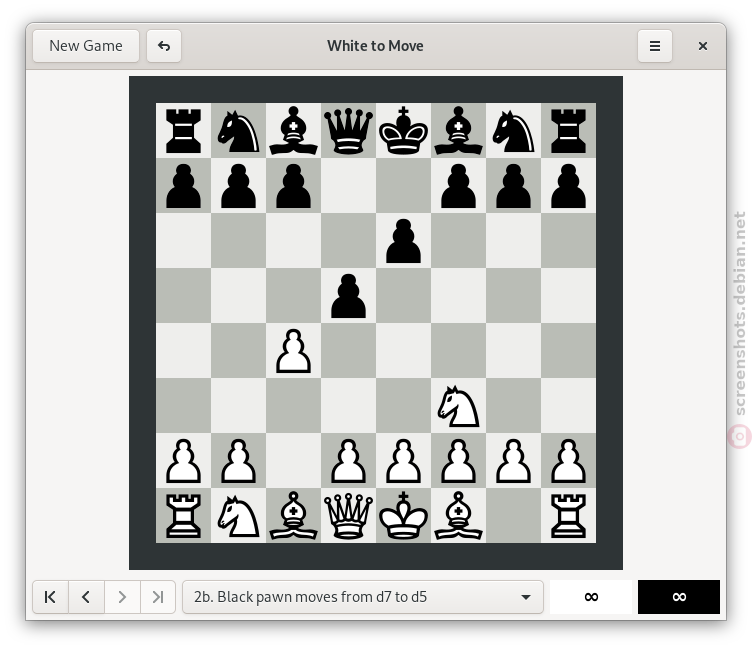Click the black knight on g8

pos(513,130)
